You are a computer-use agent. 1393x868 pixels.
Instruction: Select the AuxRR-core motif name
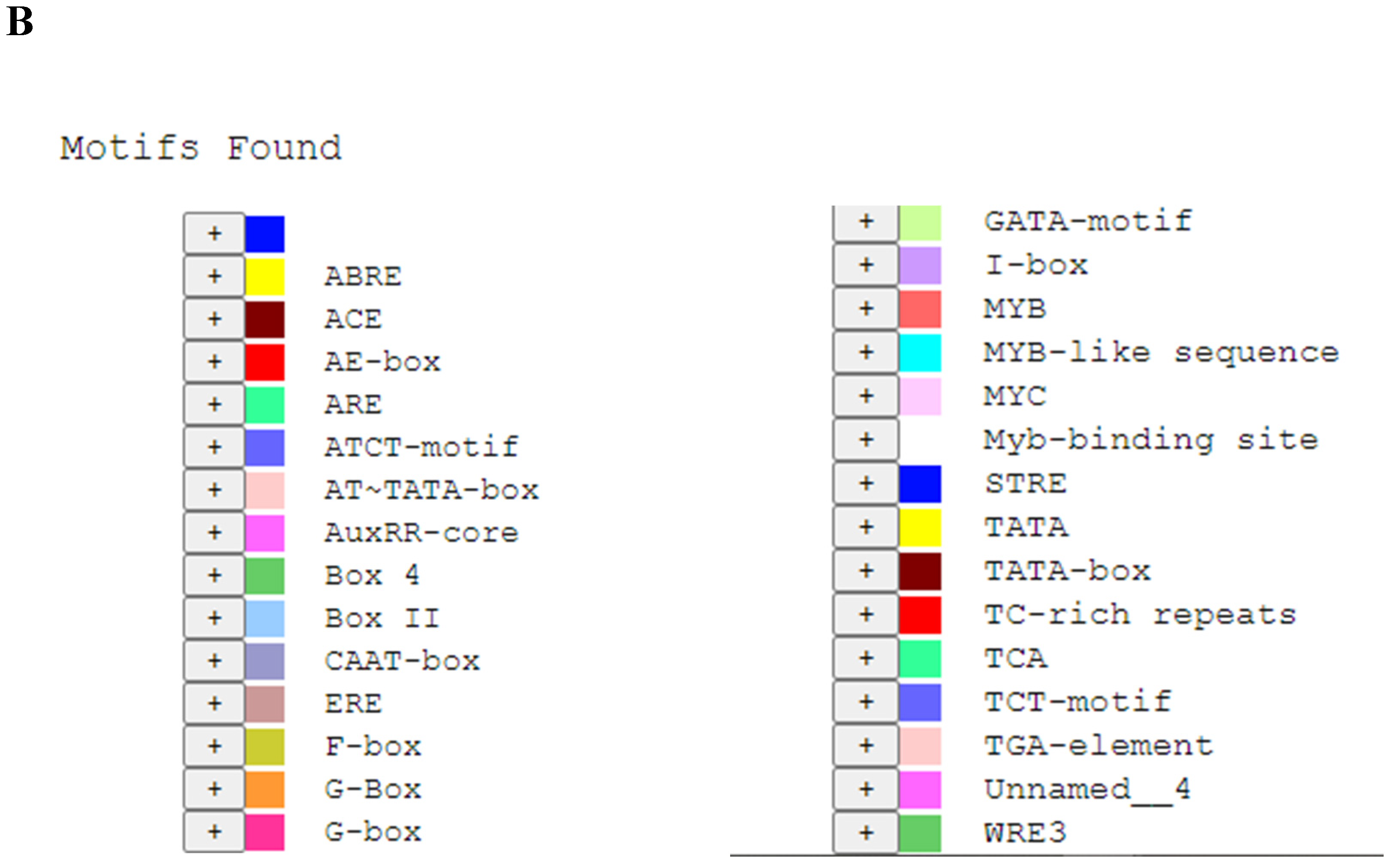421,533
